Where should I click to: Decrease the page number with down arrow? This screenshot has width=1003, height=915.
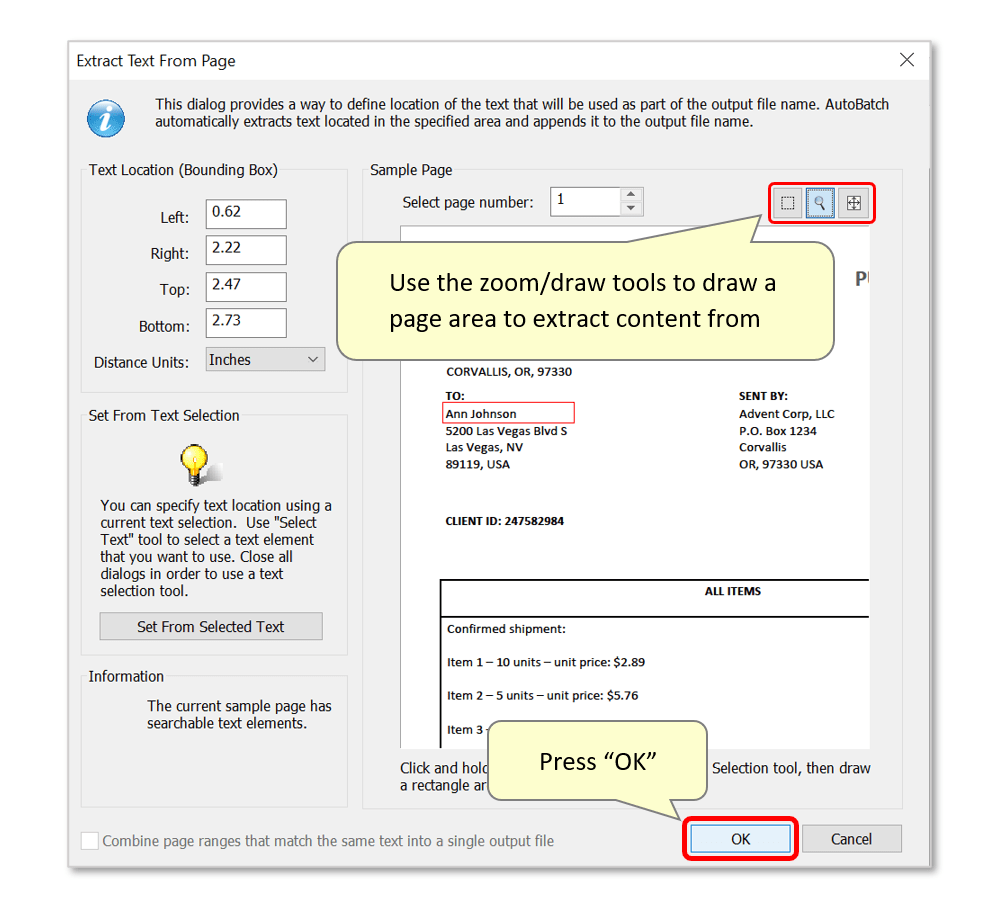click(631, 208)
